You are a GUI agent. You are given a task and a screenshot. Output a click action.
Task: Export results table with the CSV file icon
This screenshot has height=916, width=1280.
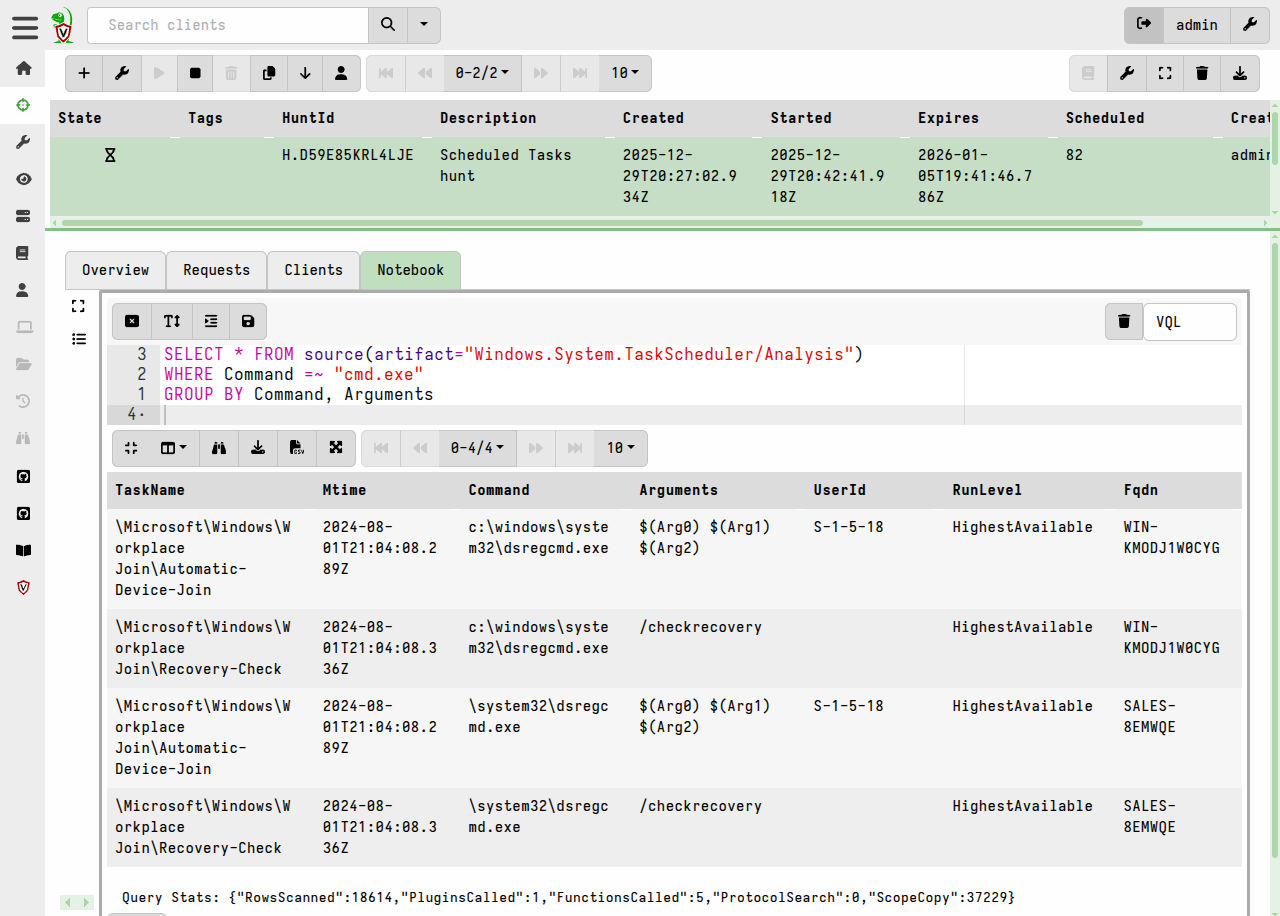click(x=297, y=448)
